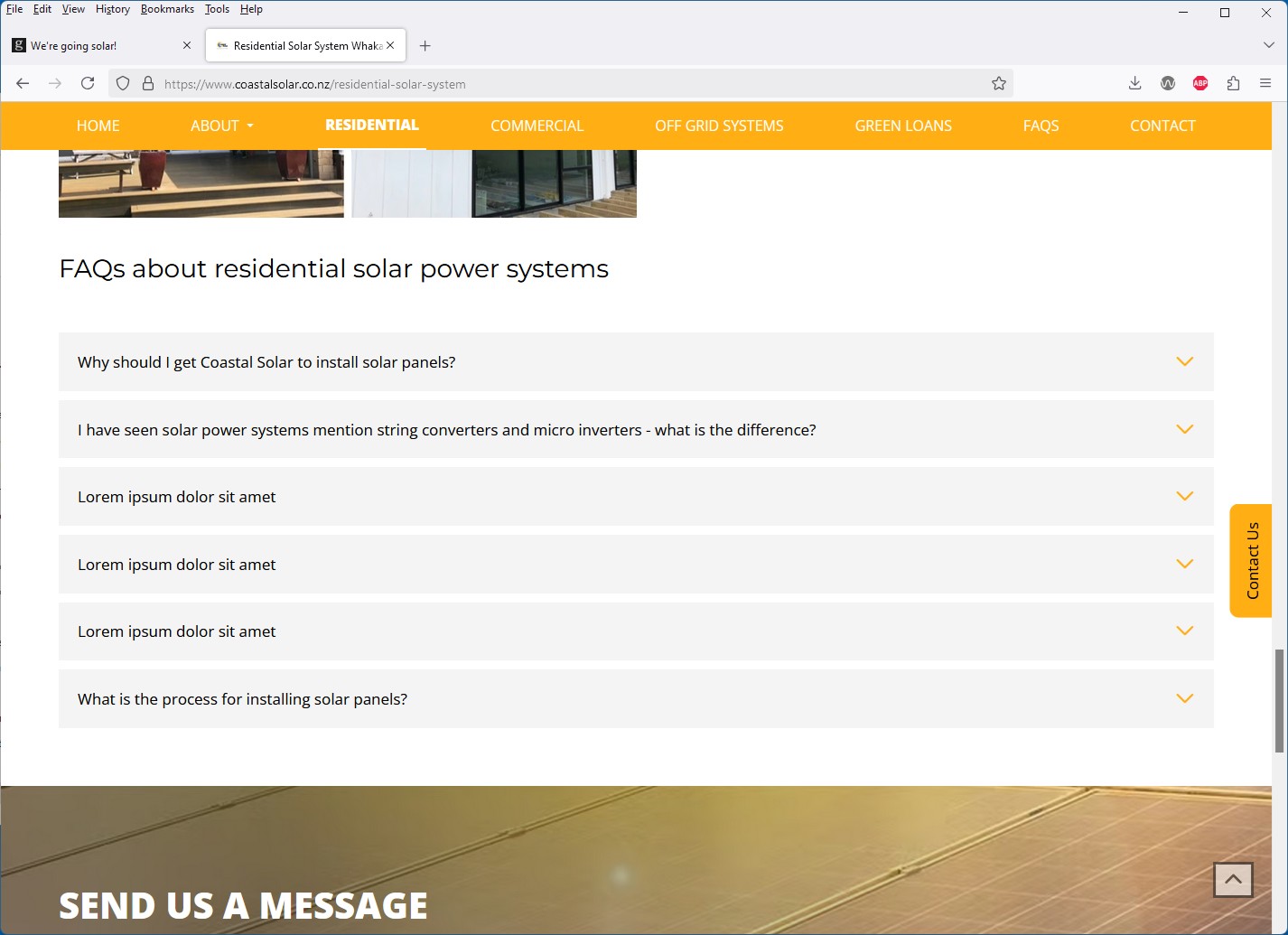Click the orange Contact Us side button
The height and width of the screenshot is (935, 1288).
1251,560
